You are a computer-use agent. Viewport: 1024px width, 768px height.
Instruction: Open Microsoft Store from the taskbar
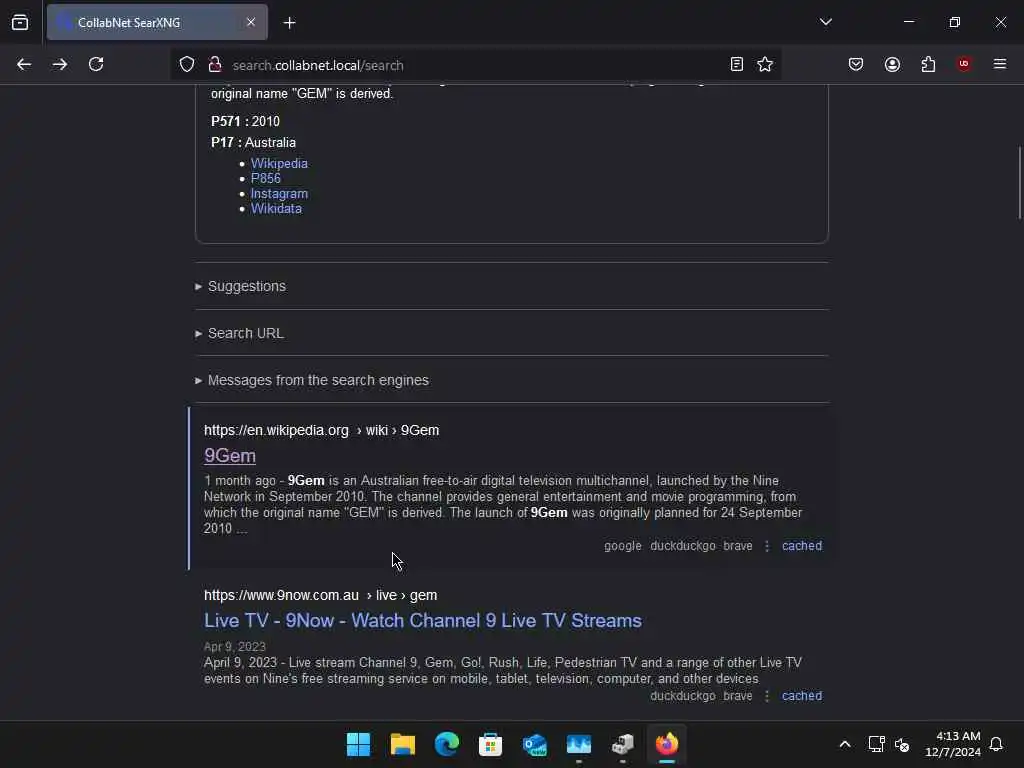[x=490, y=744]
